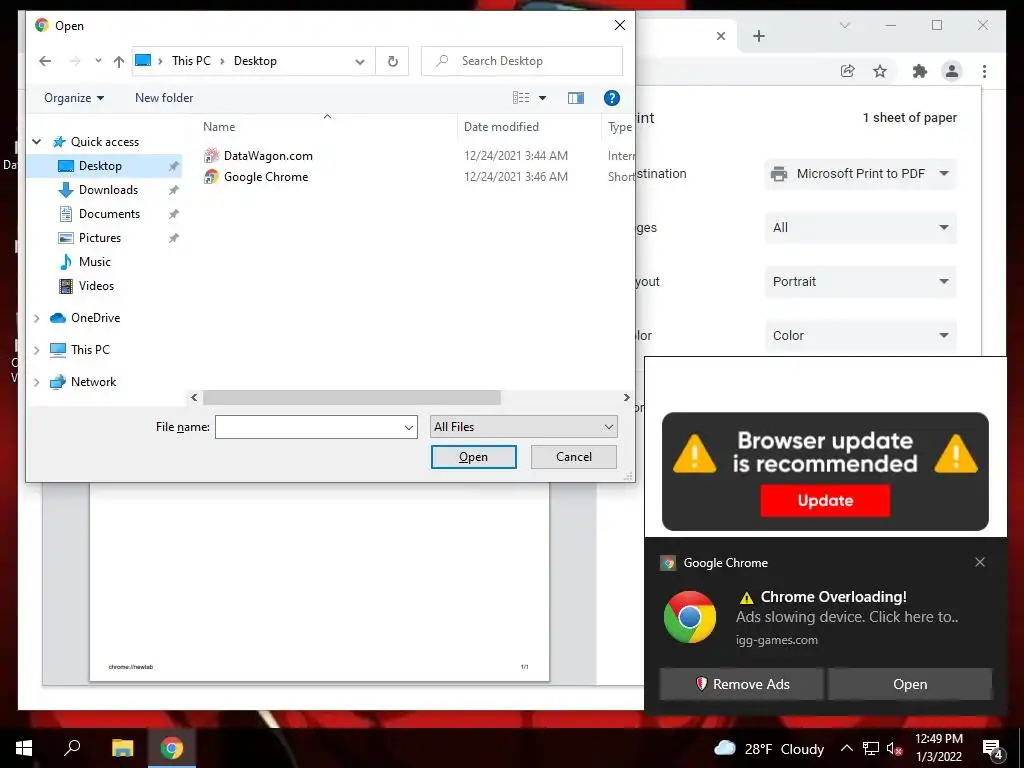Select Desktop in Quick access
The height and width of the screenshot is (768, 1024).
pos(100,166)
